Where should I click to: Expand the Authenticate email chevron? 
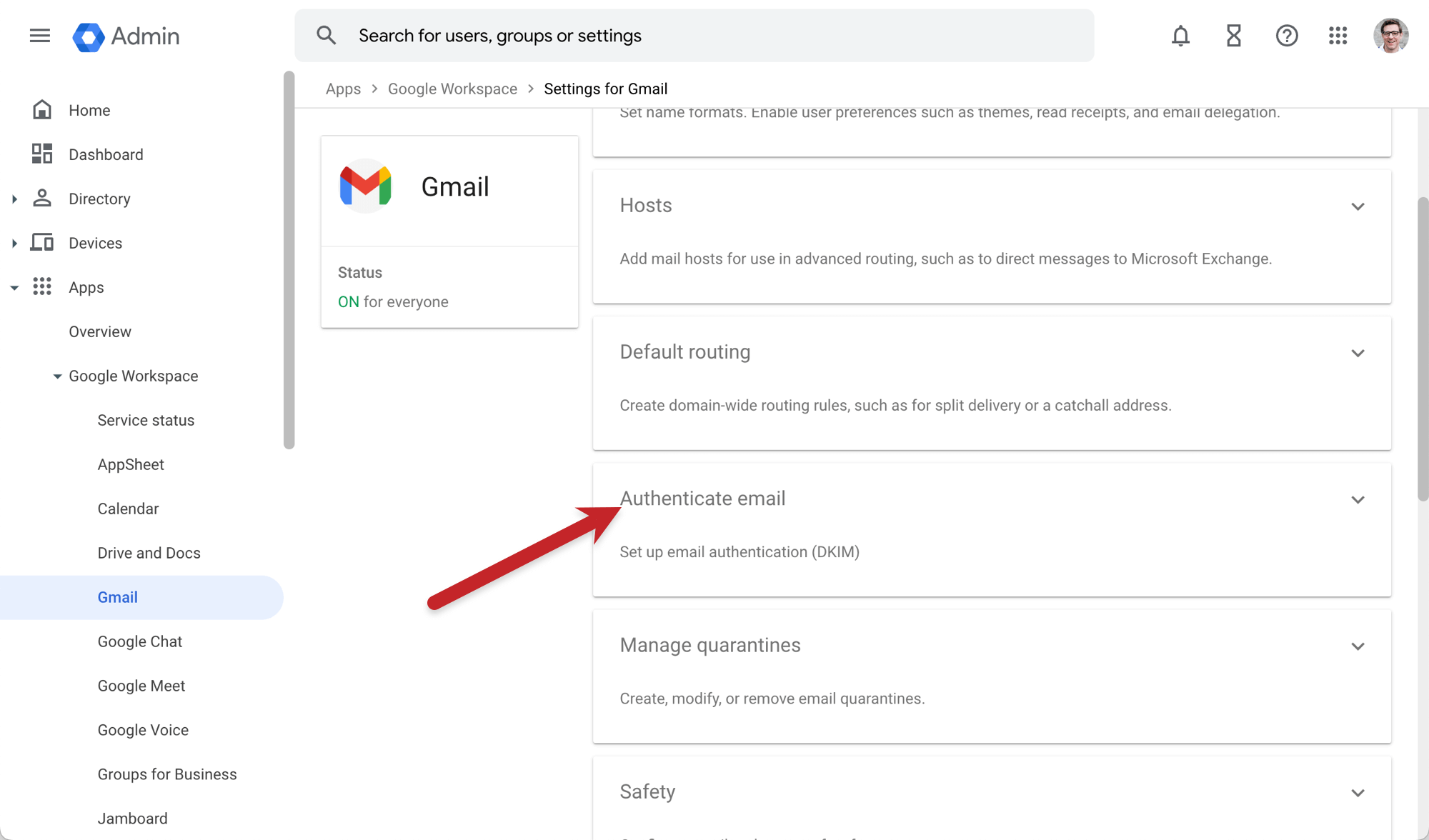pos(1358,499)
